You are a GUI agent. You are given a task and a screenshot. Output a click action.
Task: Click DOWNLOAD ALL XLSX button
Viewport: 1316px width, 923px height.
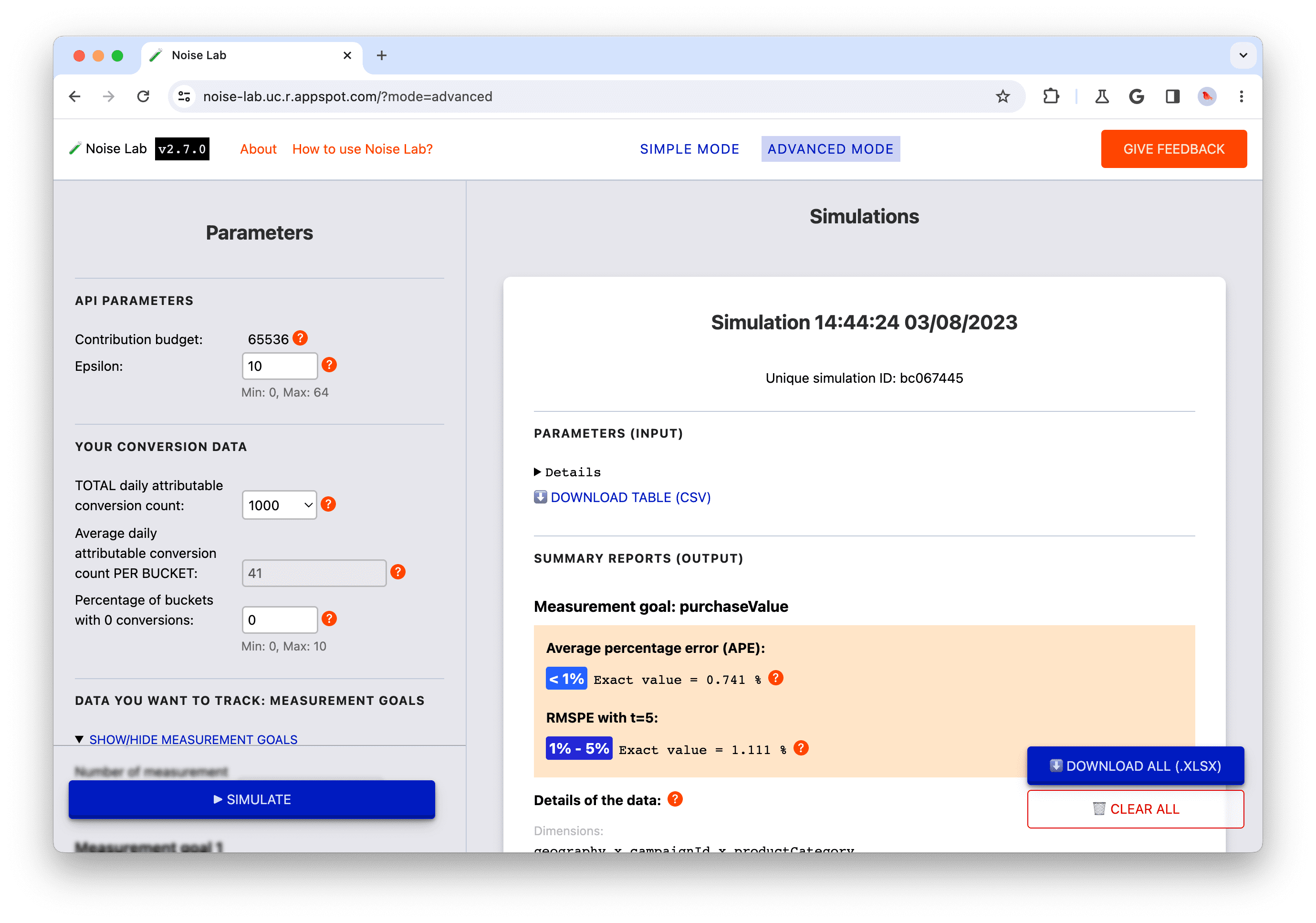click(x=1136, y=765)
